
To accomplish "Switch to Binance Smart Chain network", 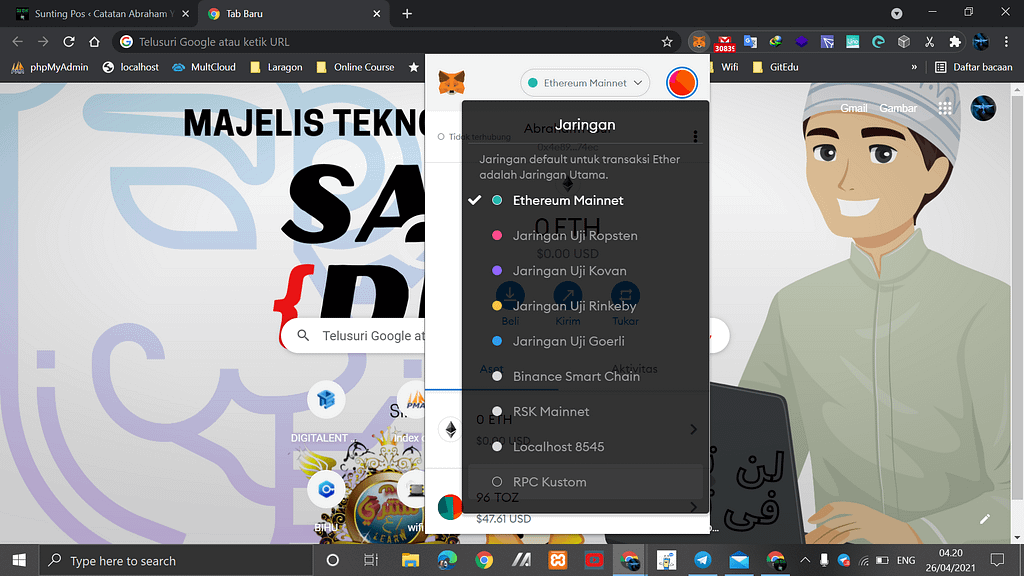I will pyautogui.click(x=585, y=376).
